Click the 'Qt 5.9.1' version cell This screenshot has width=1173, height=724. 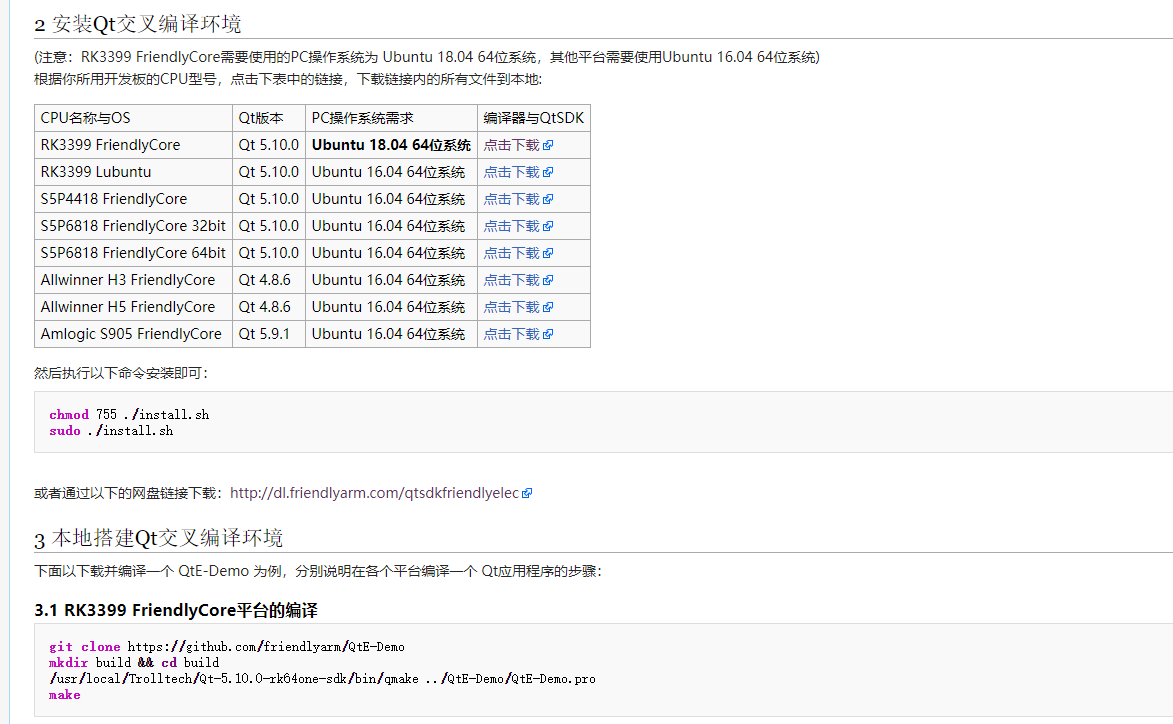point(269,334)
